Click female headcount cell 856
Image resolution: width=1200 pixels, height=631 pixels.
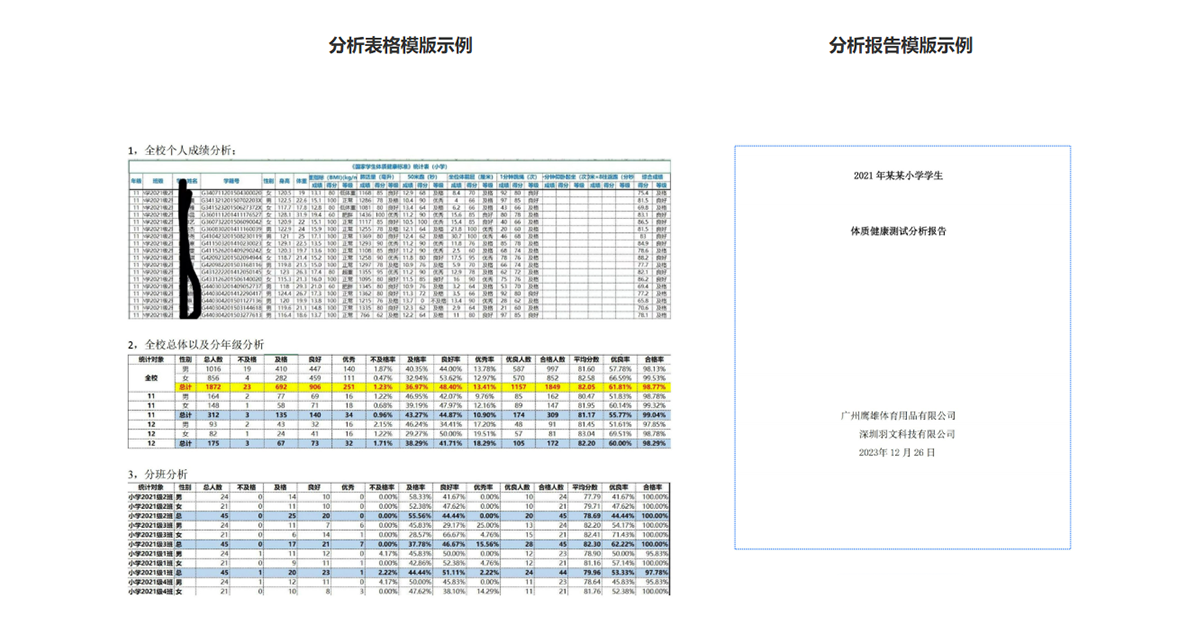tap(211, 378)
